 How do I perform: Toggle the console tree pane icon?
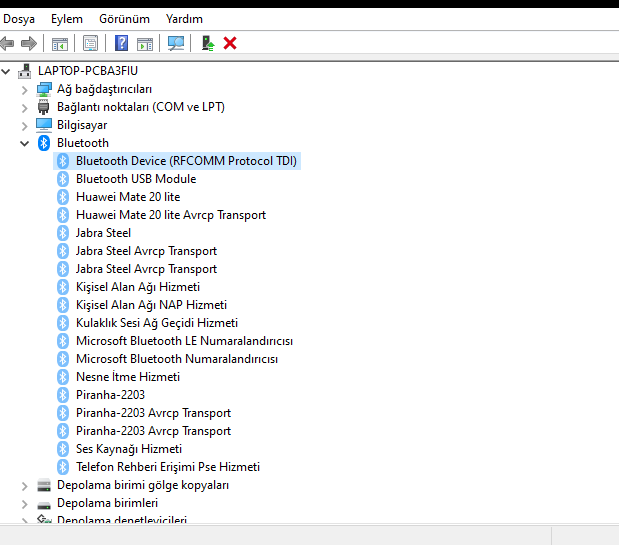[60, 43]
